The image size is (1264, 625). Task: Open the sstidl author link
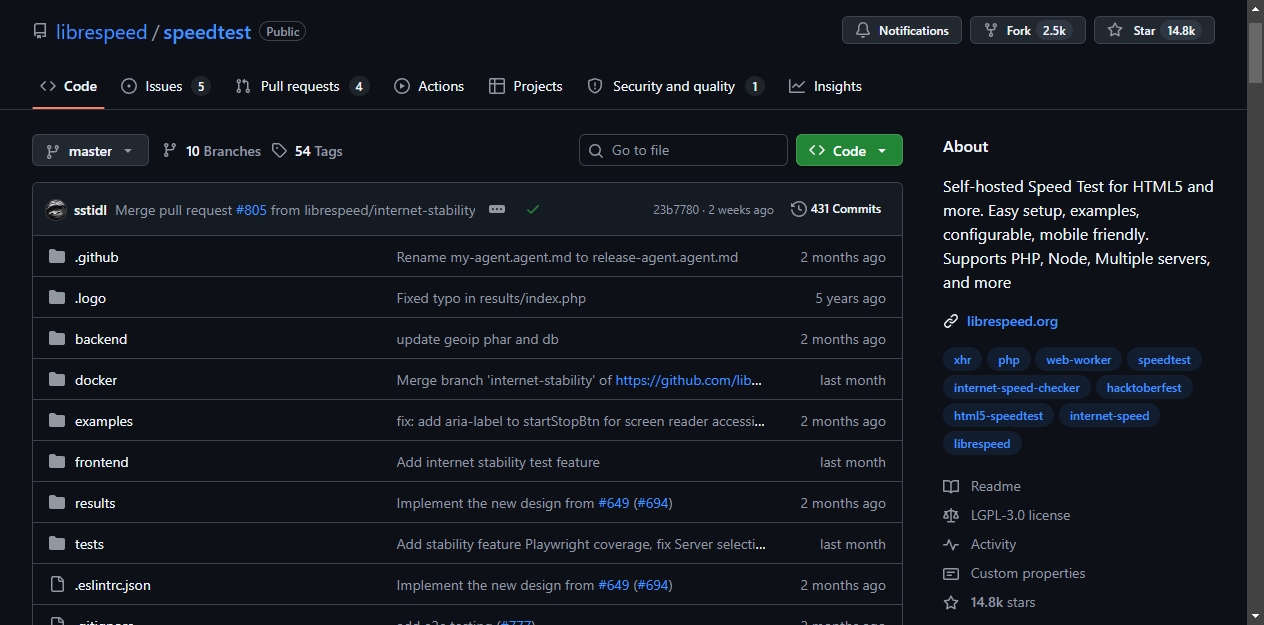(90, 210)
